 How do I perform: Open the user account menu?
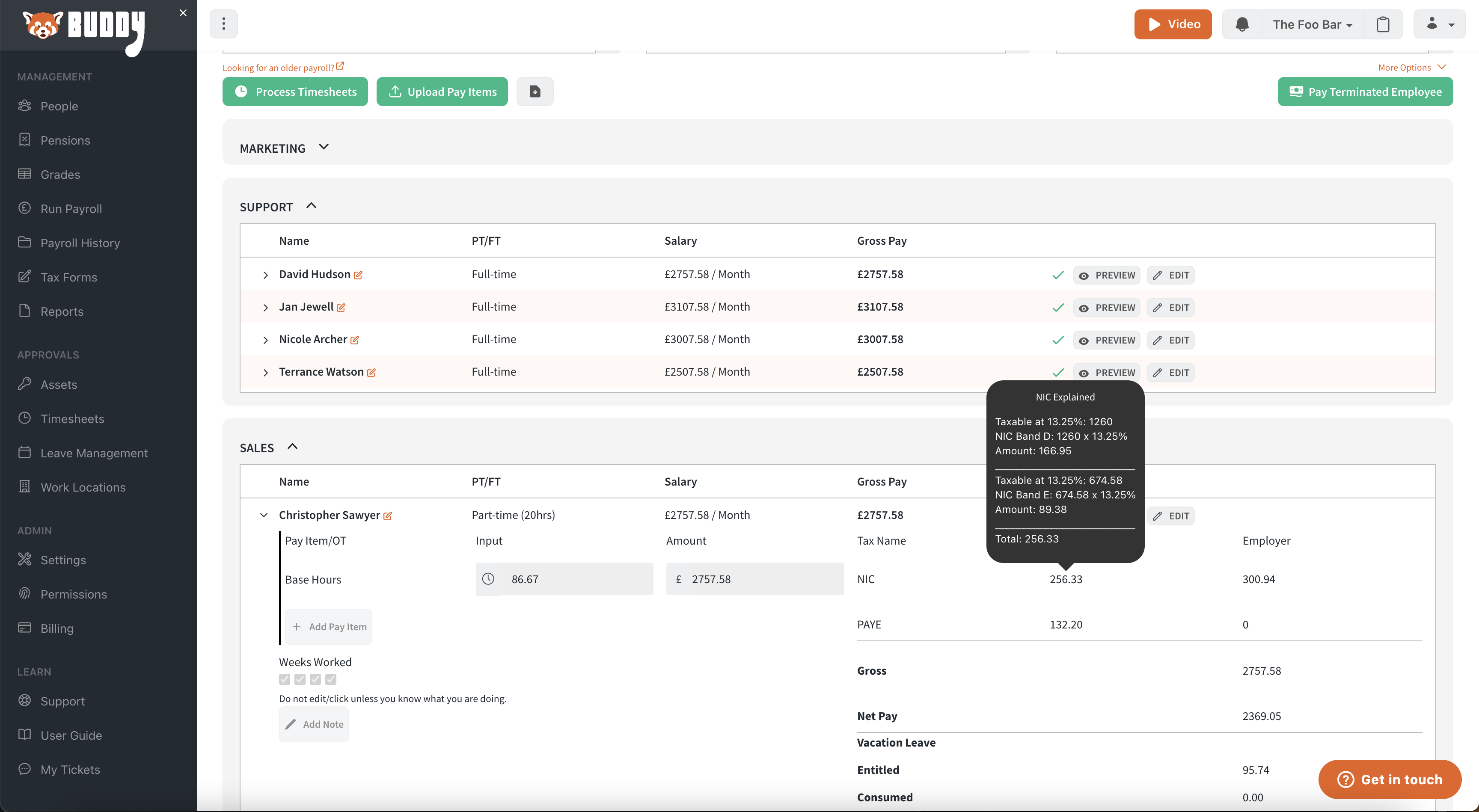[1439, 24]
